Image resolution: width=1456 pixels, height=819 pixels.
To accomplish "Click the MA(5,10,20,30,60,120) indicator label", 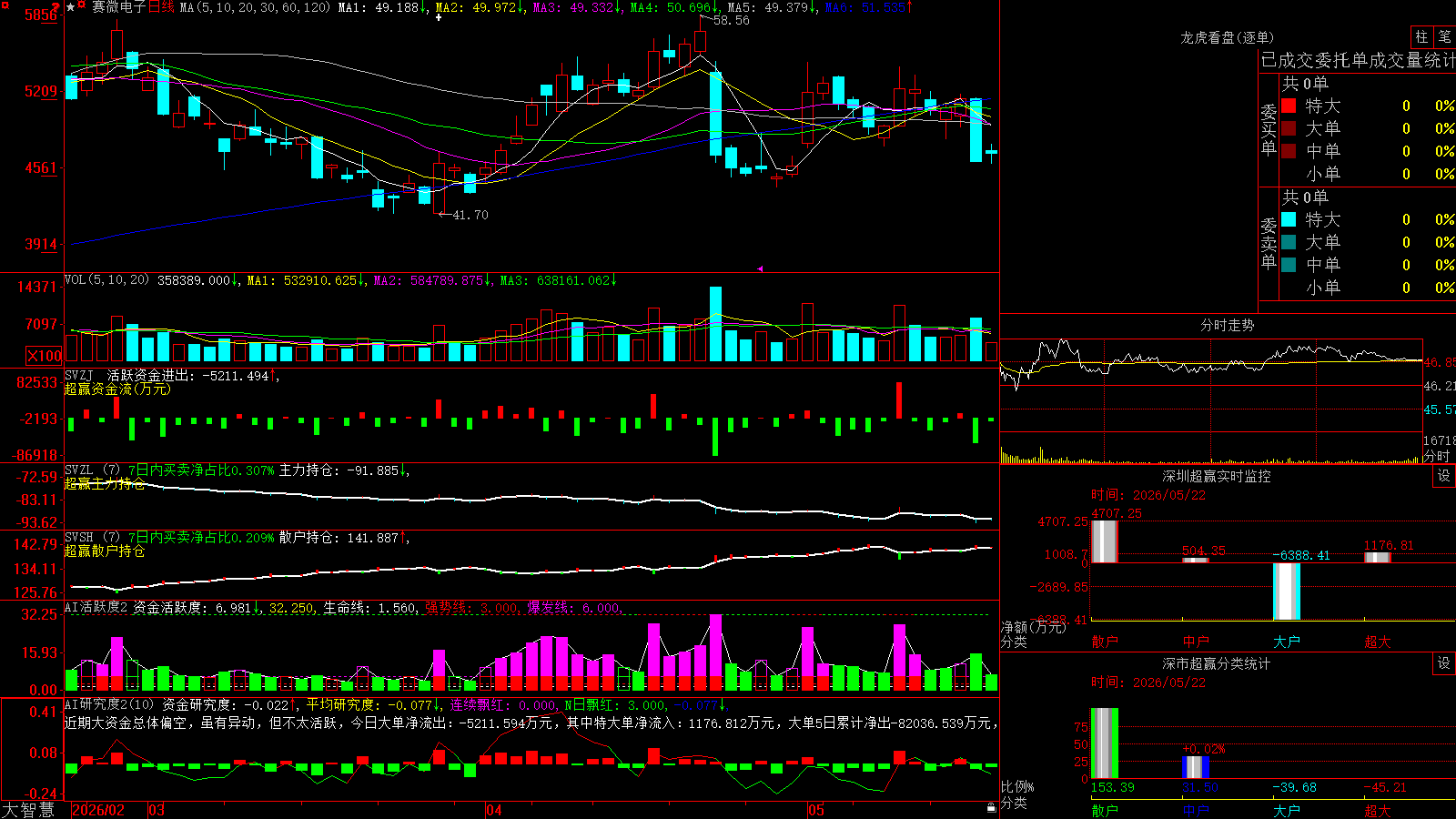I will (255, 7).
